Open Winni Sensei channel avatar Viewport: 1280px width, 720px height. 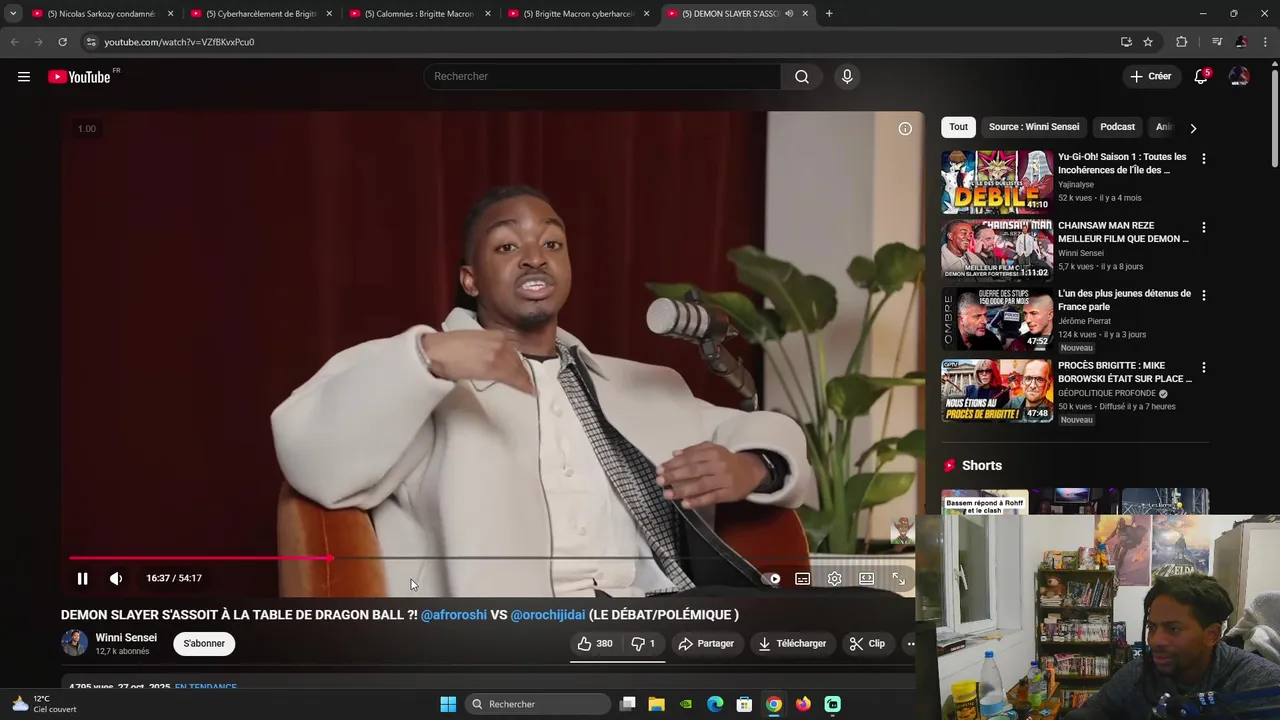75,643
